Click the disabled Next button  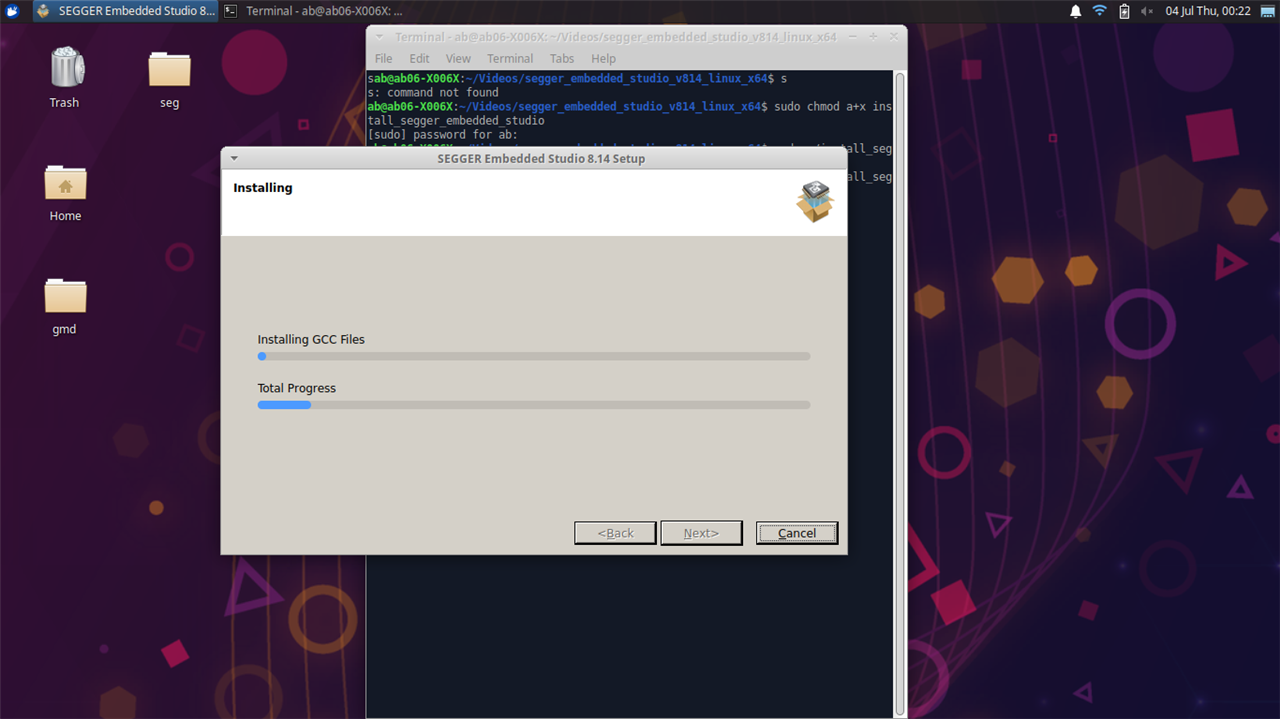[x=701, y=533]
